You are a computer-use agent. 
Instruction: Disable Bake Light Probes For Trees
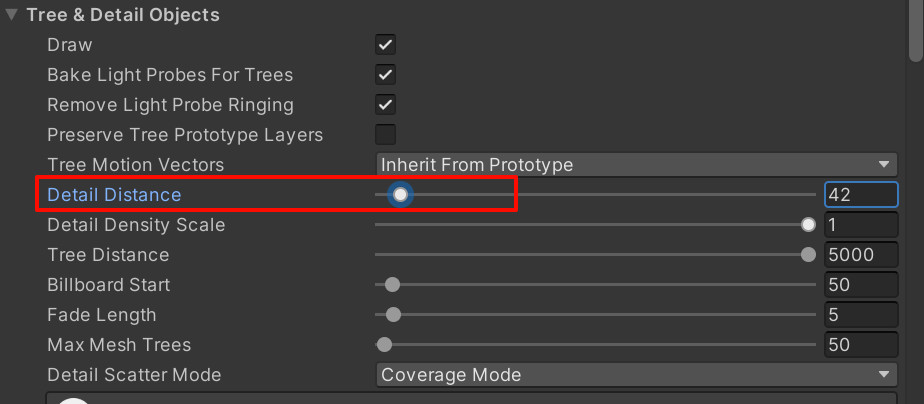click(385, 75)
